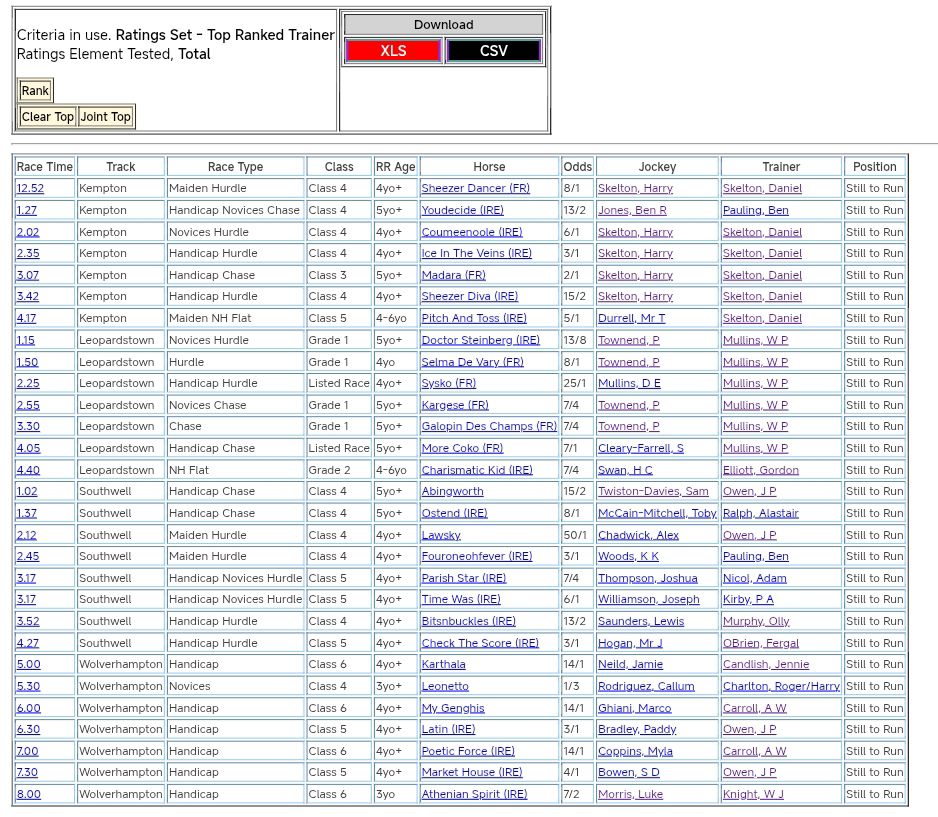
Task: Open the 12.52 Kempton race time link
Action: tap(30, 189)
